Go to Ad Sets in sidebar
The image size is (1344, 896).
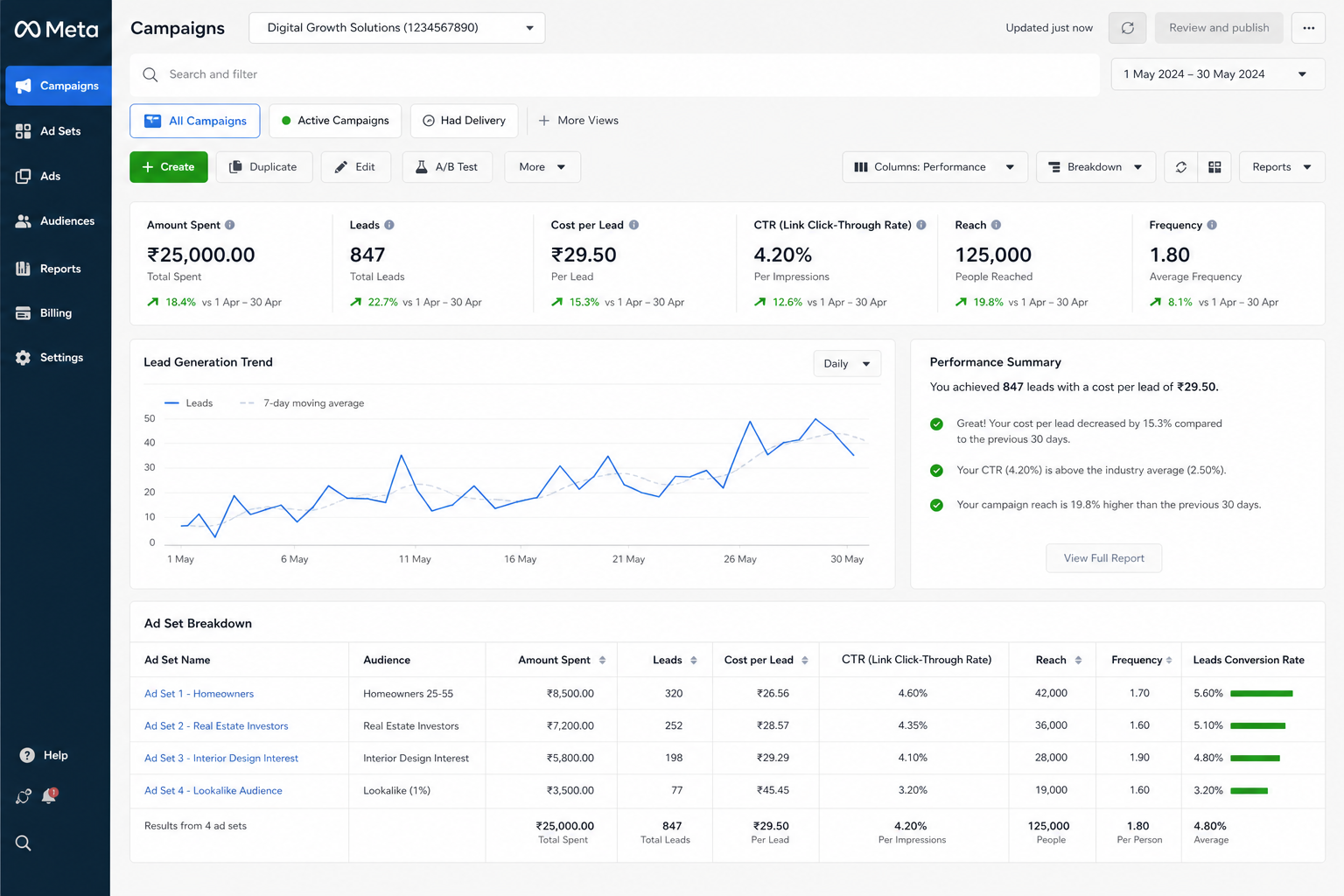(x=48, y=131)
